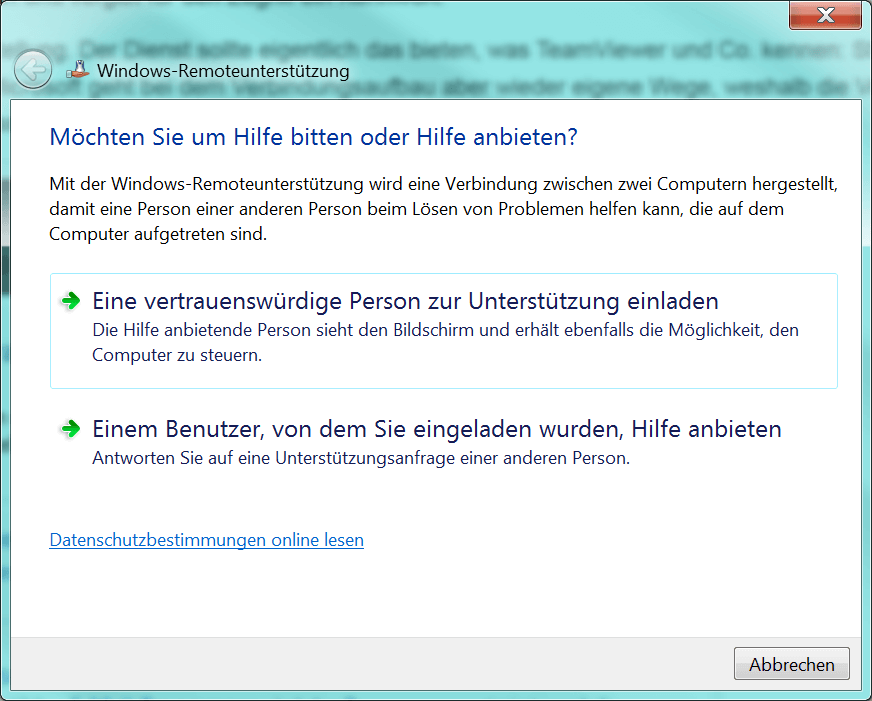Click description 'Die Hilfe anbietende Person sieht'
This screenshot has height=701, width=872.
445,342
